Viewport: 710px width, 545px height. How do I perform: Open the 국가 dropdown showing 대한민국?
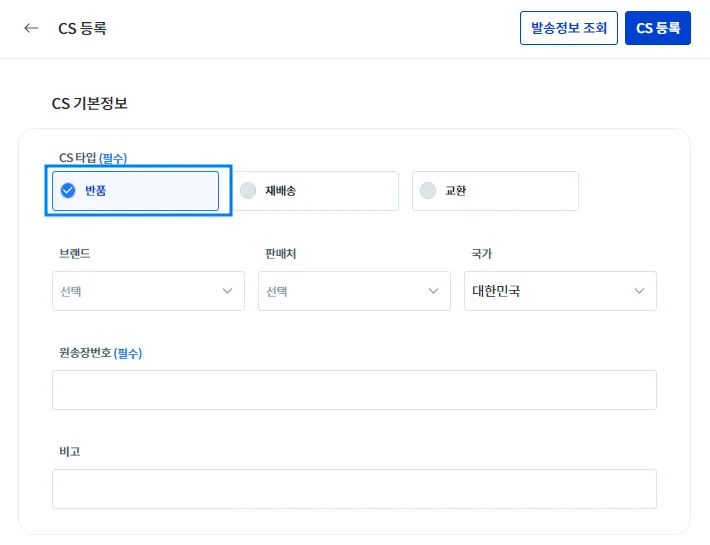pyautogui.click(x=560, y=291)
